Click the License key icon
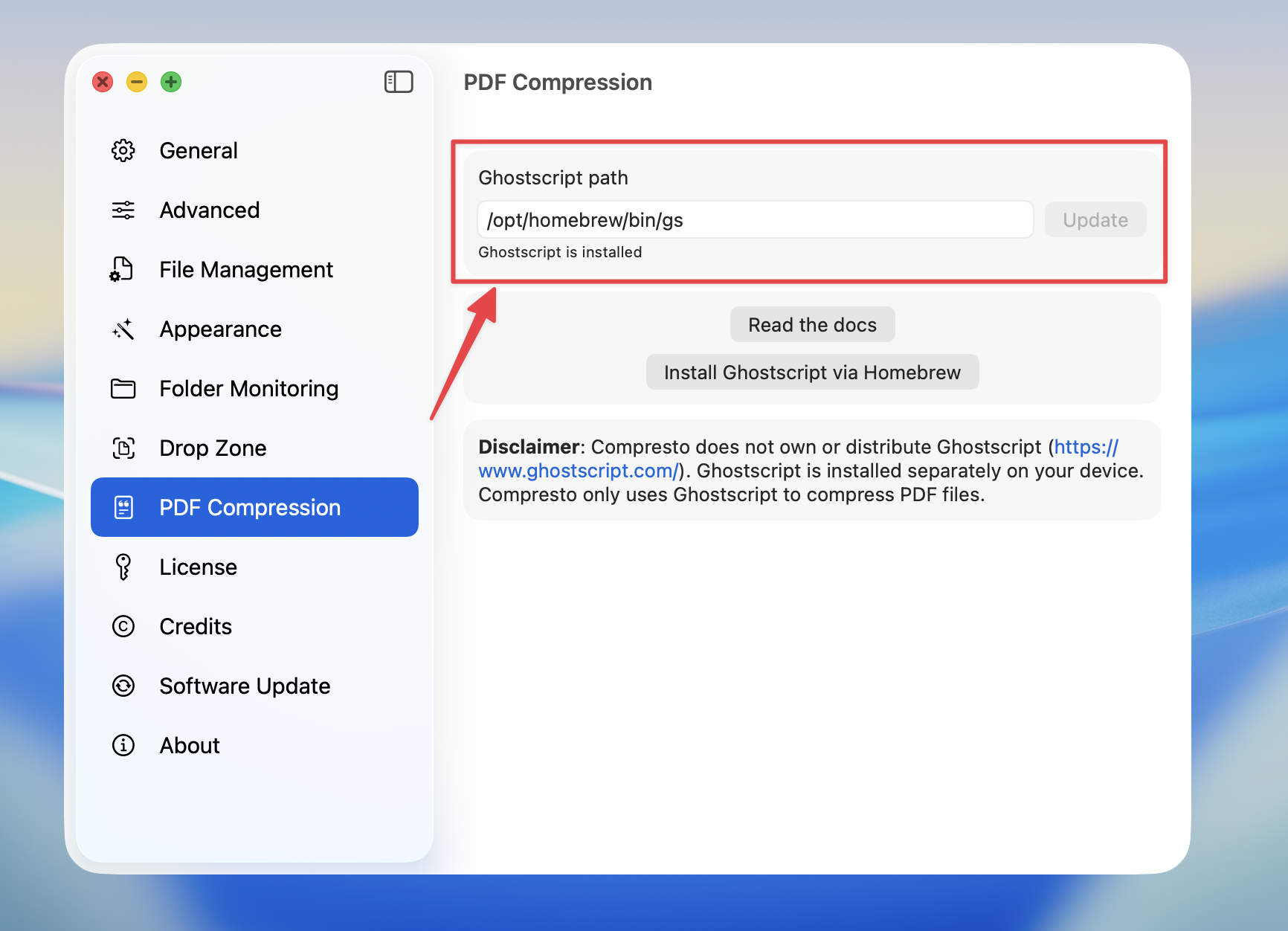The width and height of the screenshot is (1288, 931). click(x=123, y=567)
